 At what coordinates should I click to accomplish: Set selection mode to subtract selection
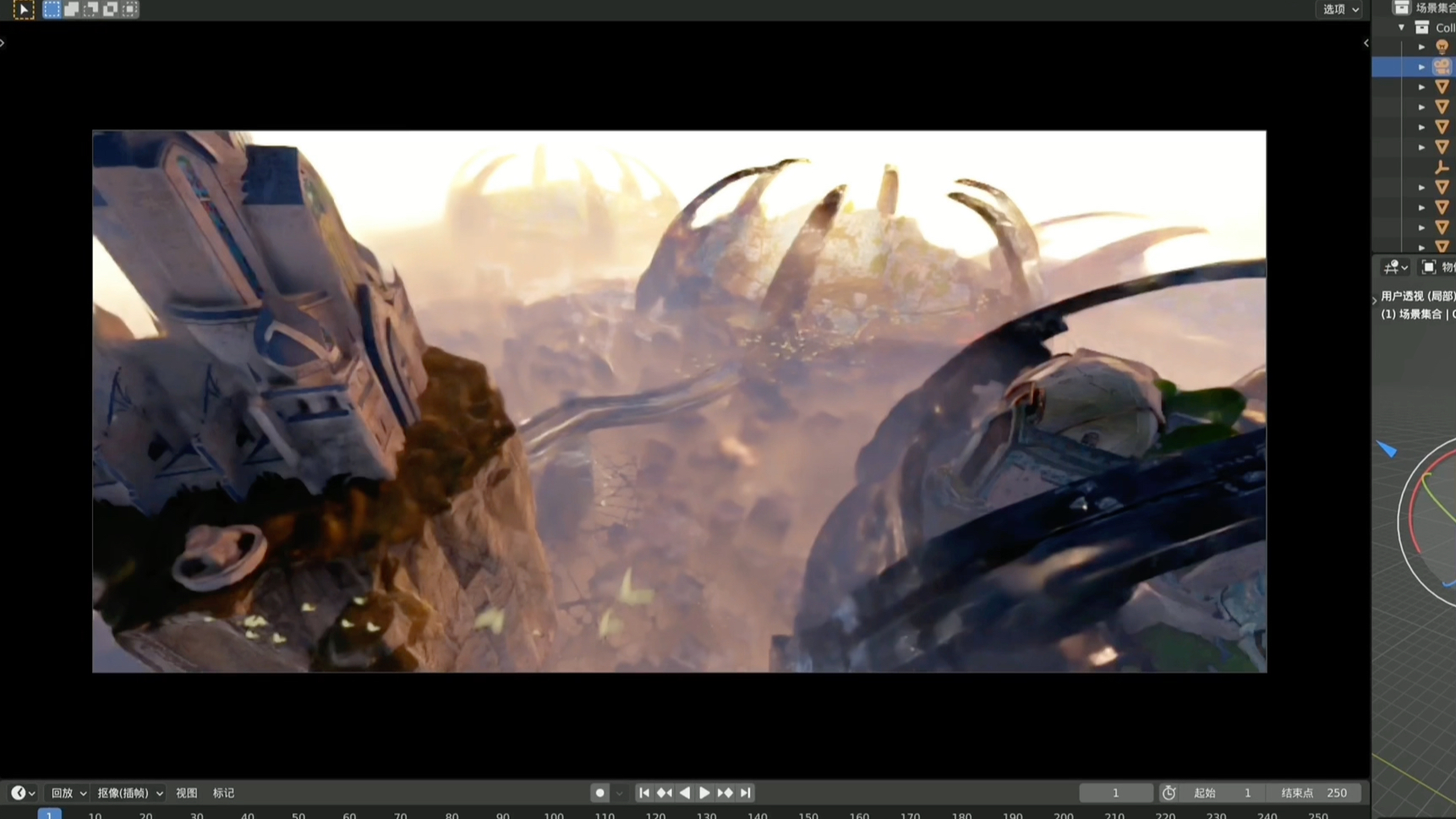click(90, 9)
